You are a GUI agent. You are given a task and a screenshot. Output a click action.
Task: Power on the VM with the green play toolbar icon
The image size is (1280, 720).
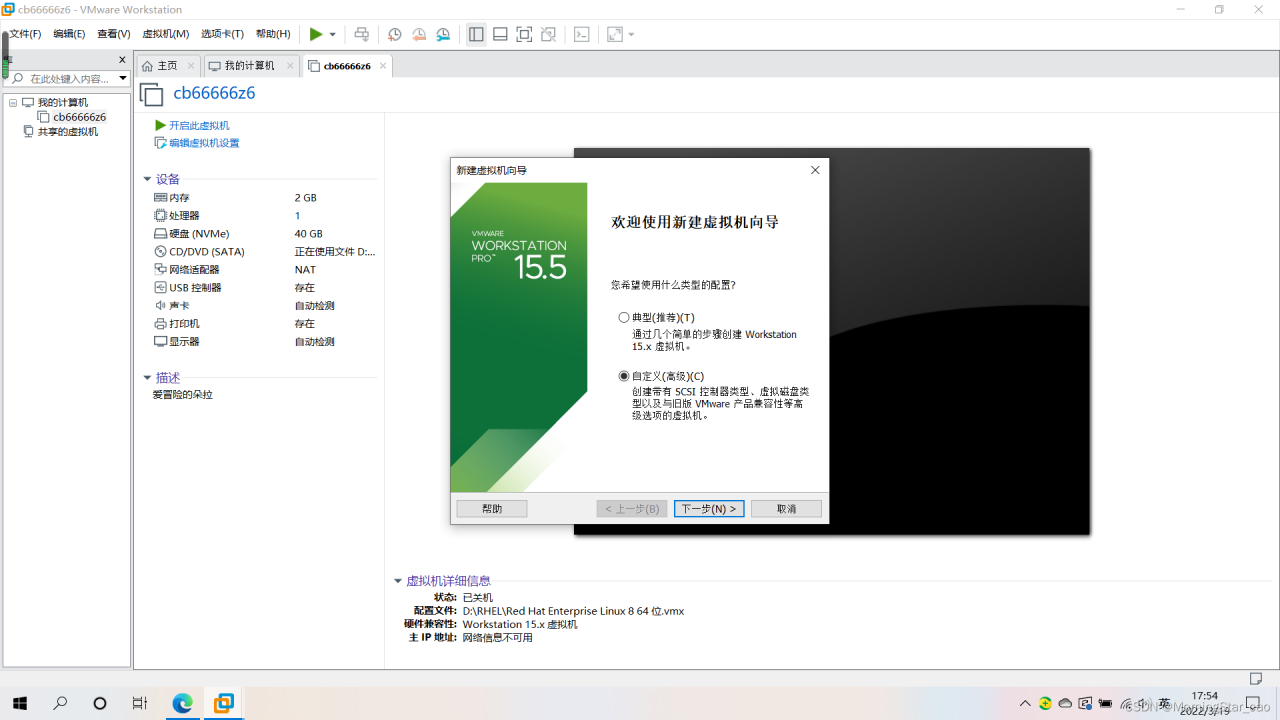[x=316, y=34]
